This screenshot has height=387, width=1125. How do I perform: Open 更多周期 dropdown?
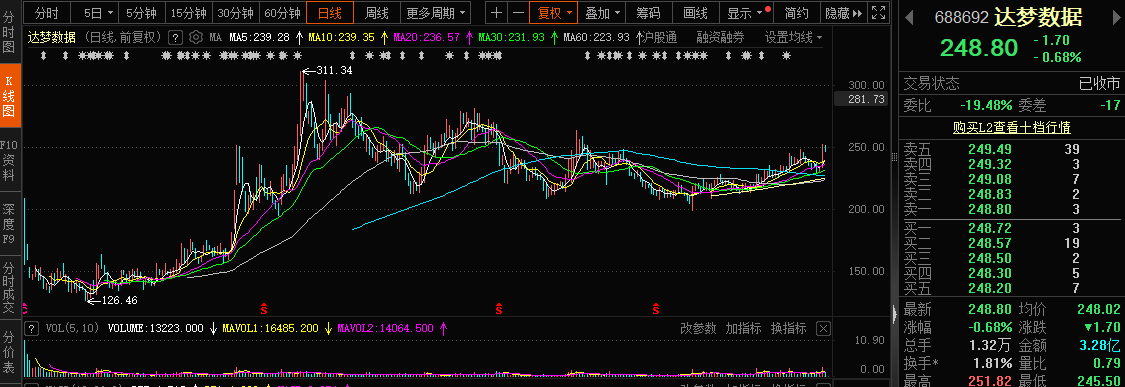pos(435,12)
